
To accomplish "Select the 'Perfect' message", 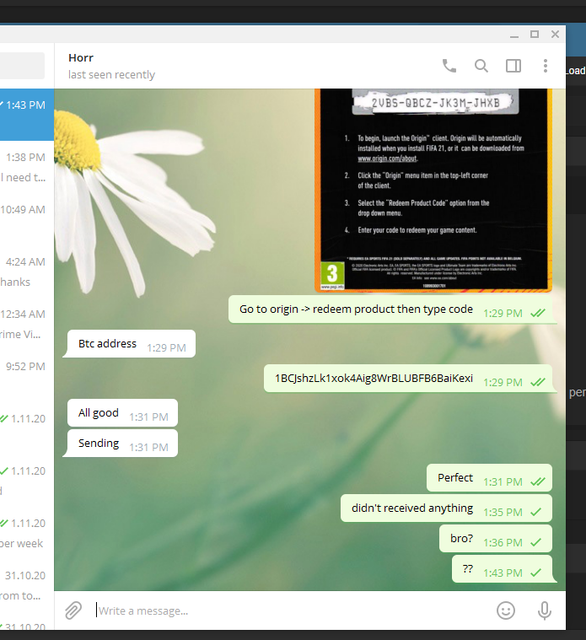I will (489, 478).
